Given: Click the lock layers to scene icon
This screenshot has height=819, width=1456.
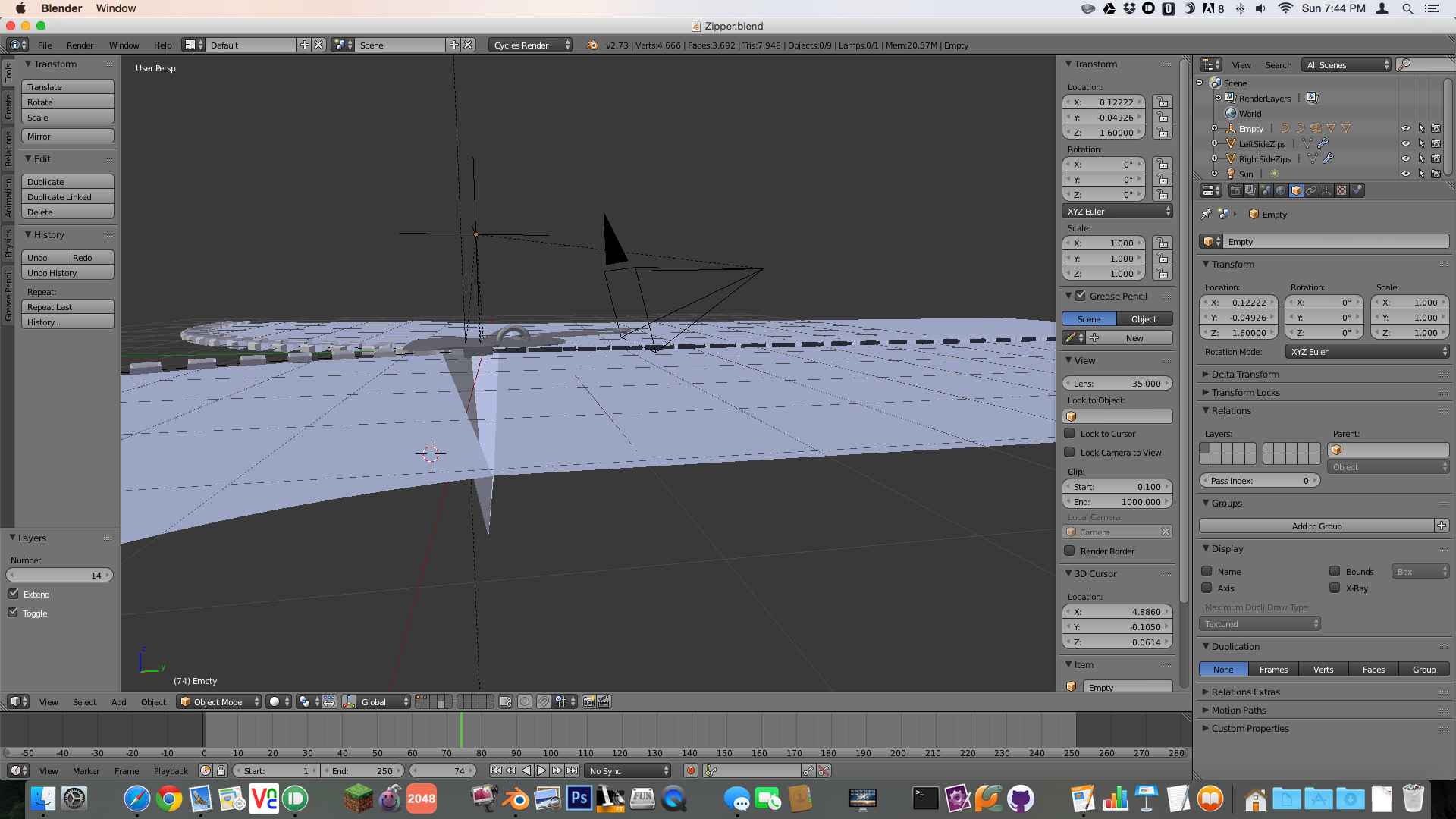Looking at the screenshot, I should coord(506,702).
